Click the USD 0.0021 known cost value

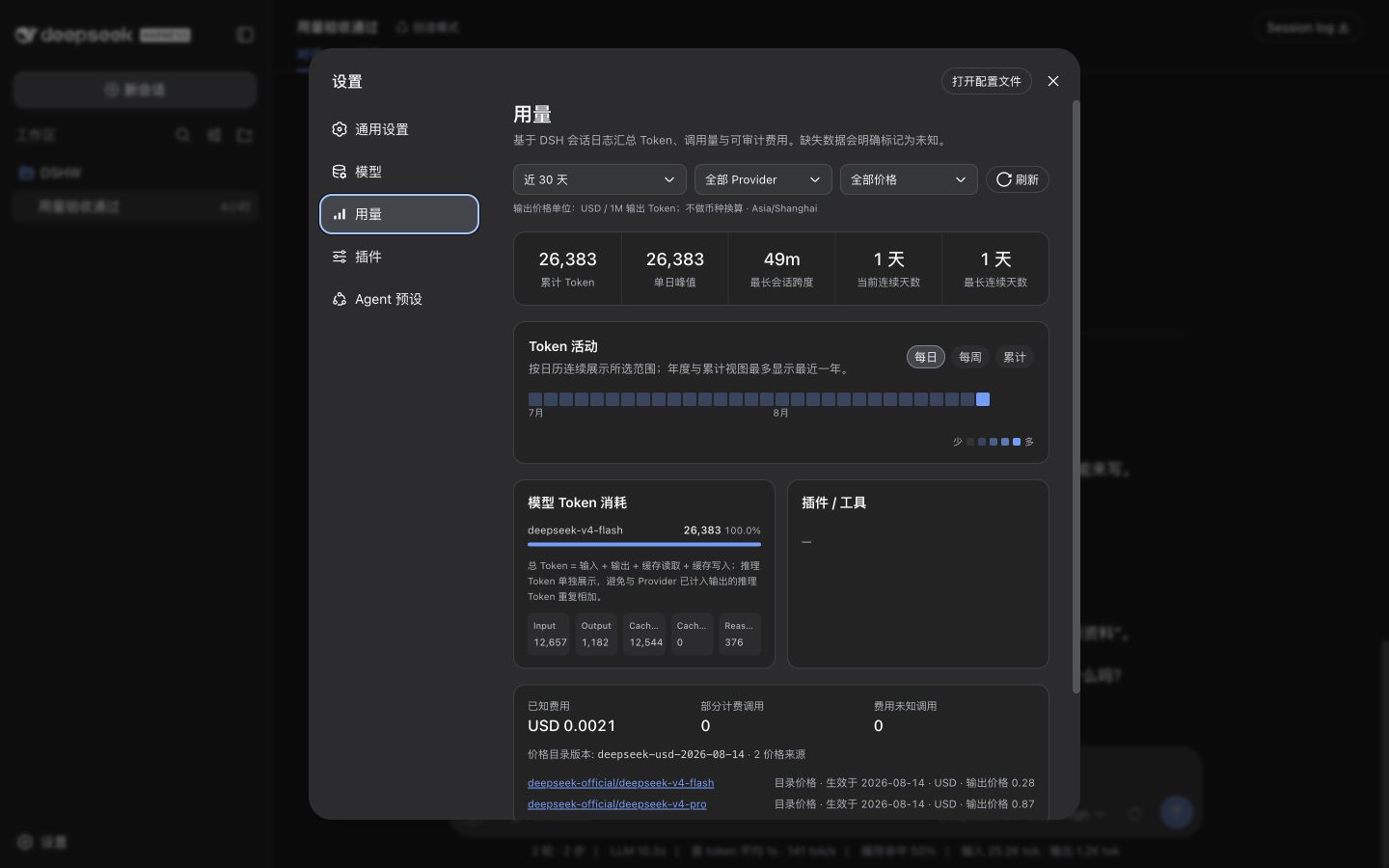pyautogui.click(x=572, y=726)
